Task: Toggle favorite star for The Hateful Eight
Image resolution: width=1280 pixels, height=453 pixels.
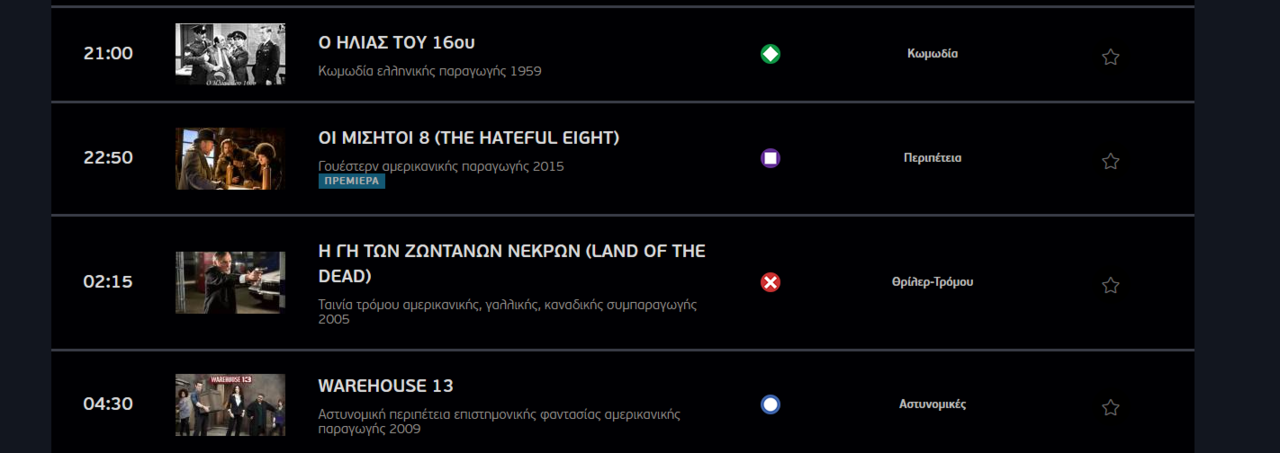Action: point(1110,161)
